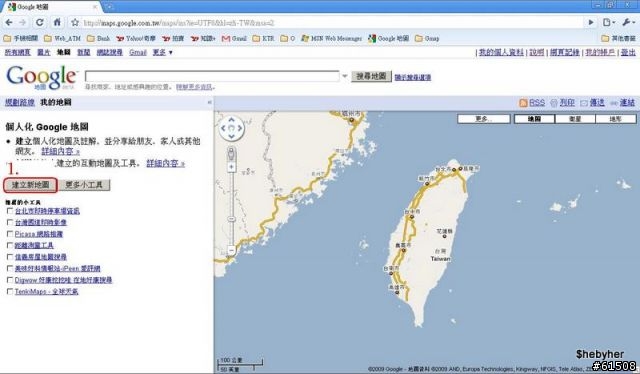Select the 地圖 map view button
The height and width of the screenshot is (374, 640).
click(x=534, y=119)
